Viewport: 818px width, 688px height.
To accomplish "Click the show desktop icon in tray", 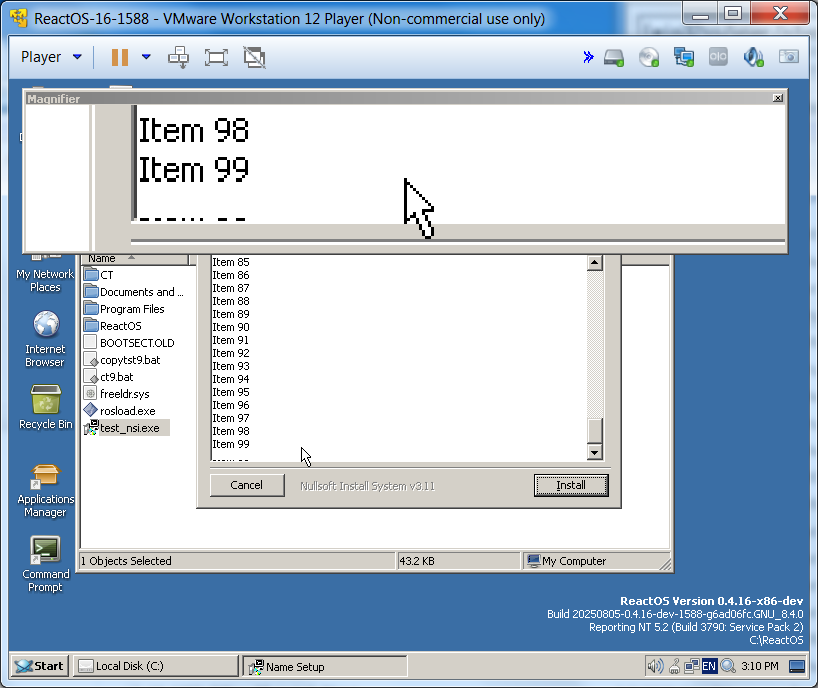I will (x=797, y=667).
